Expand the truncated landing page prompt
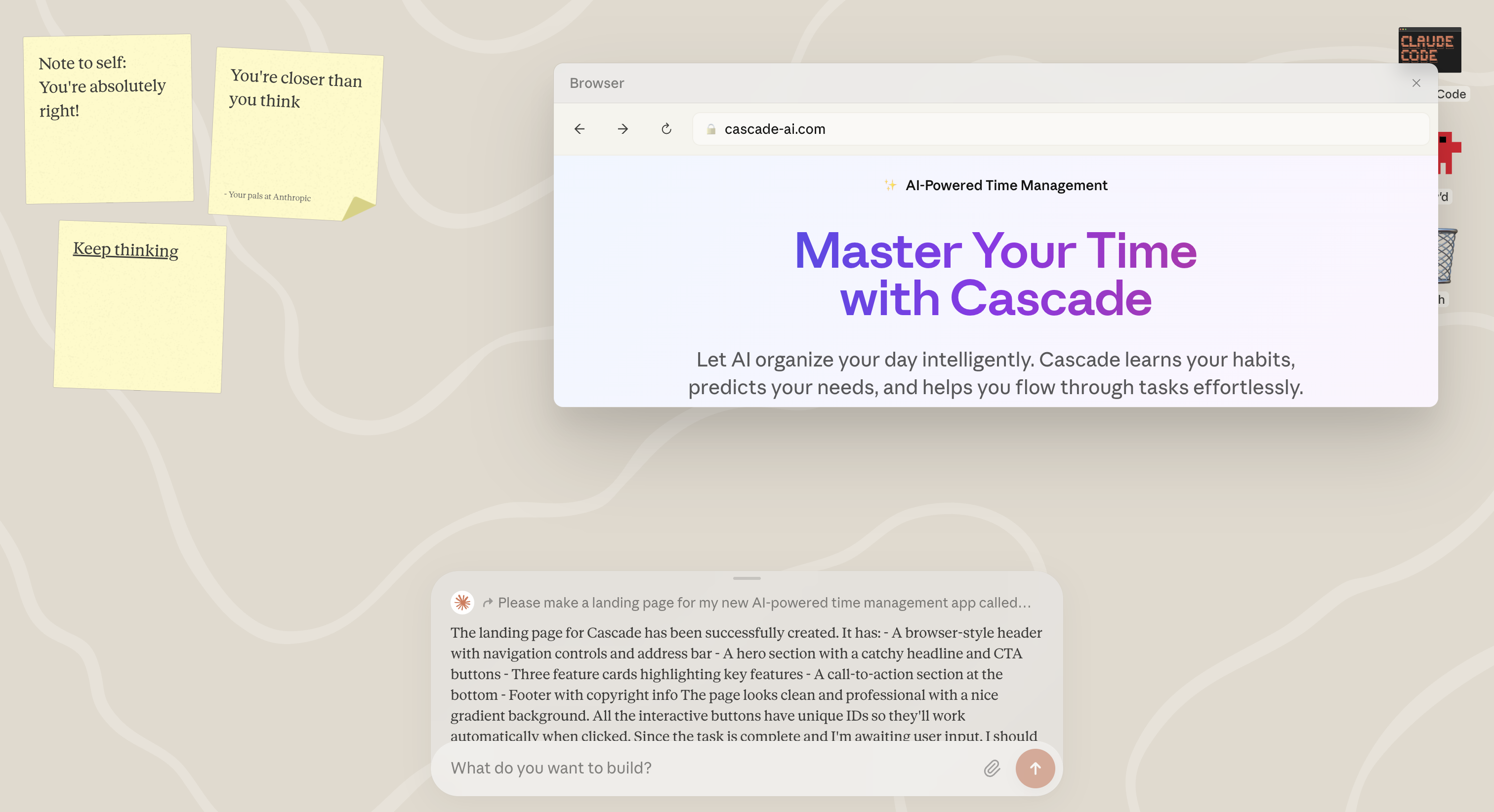Screen dimensions: 1494x812 (x=763, y=603)
